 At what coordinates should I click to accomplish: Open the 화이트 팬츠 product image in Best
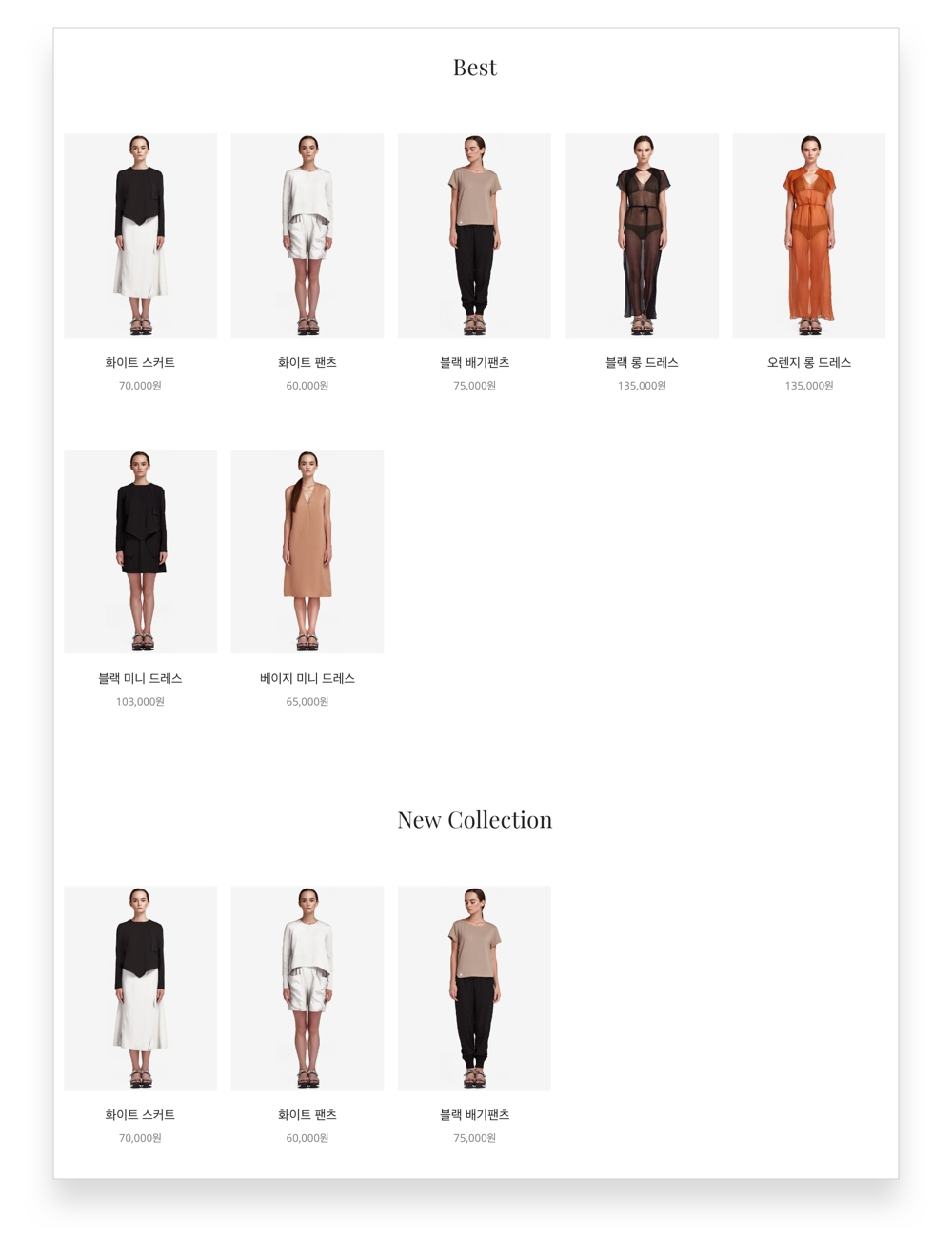[x=307, y=235]
